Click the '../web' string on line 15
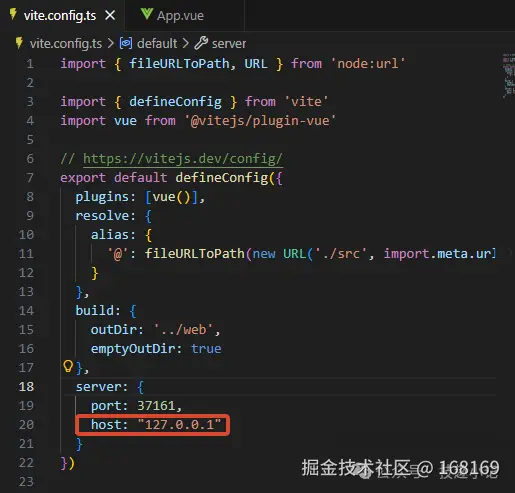Image resolution: width=515 pixels, height=493 pixels. 183,330
